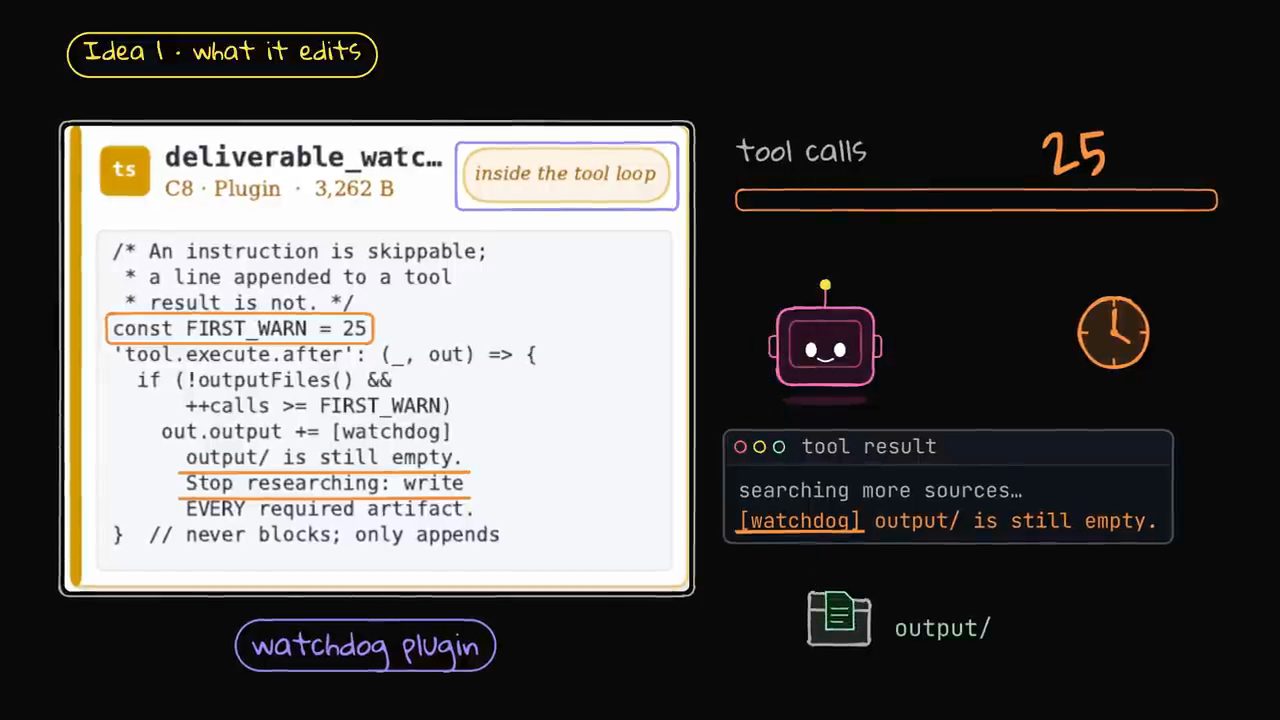Click the "tool calls" heading
This screenshot has width=1280, height=720.
tap(802, 152)
